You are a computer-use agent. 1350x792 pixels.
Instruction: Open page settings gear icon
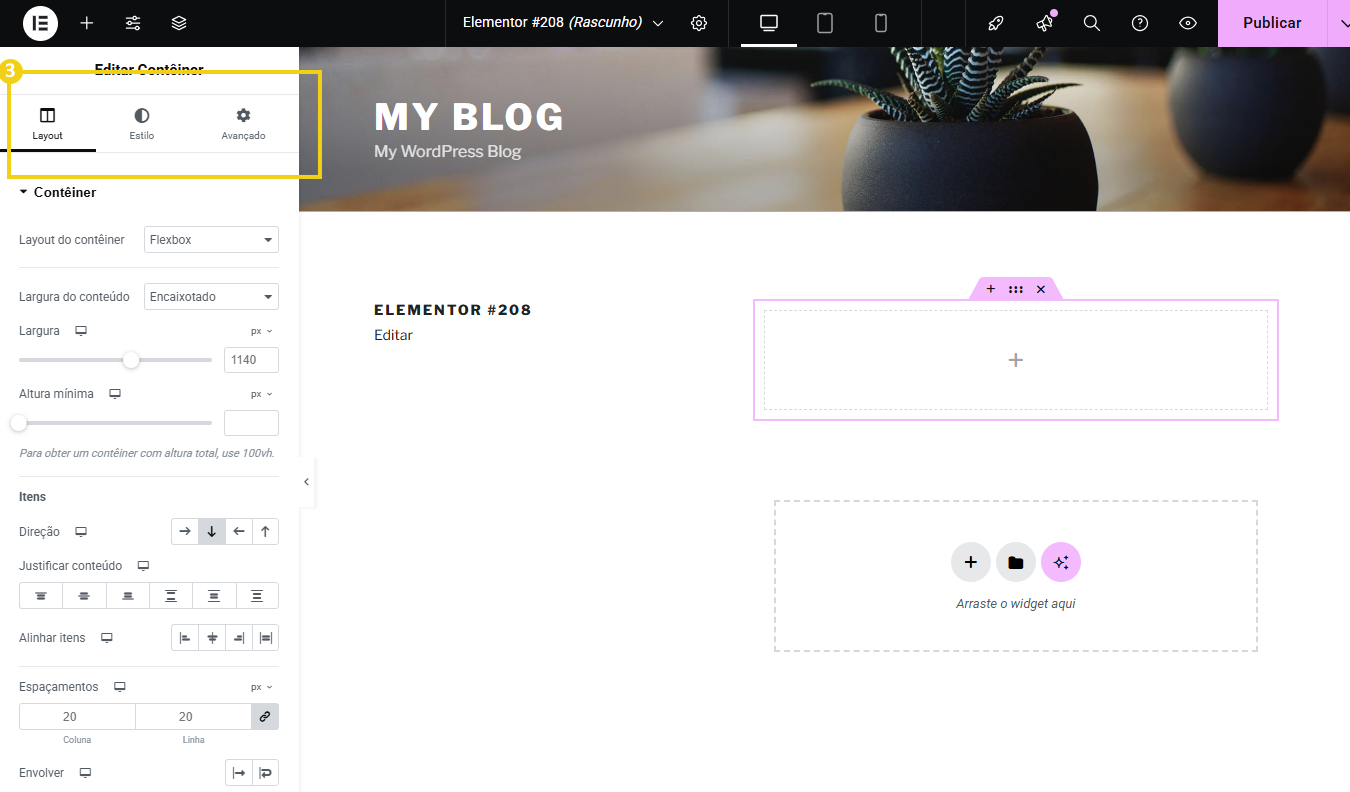tap(699, 23)
